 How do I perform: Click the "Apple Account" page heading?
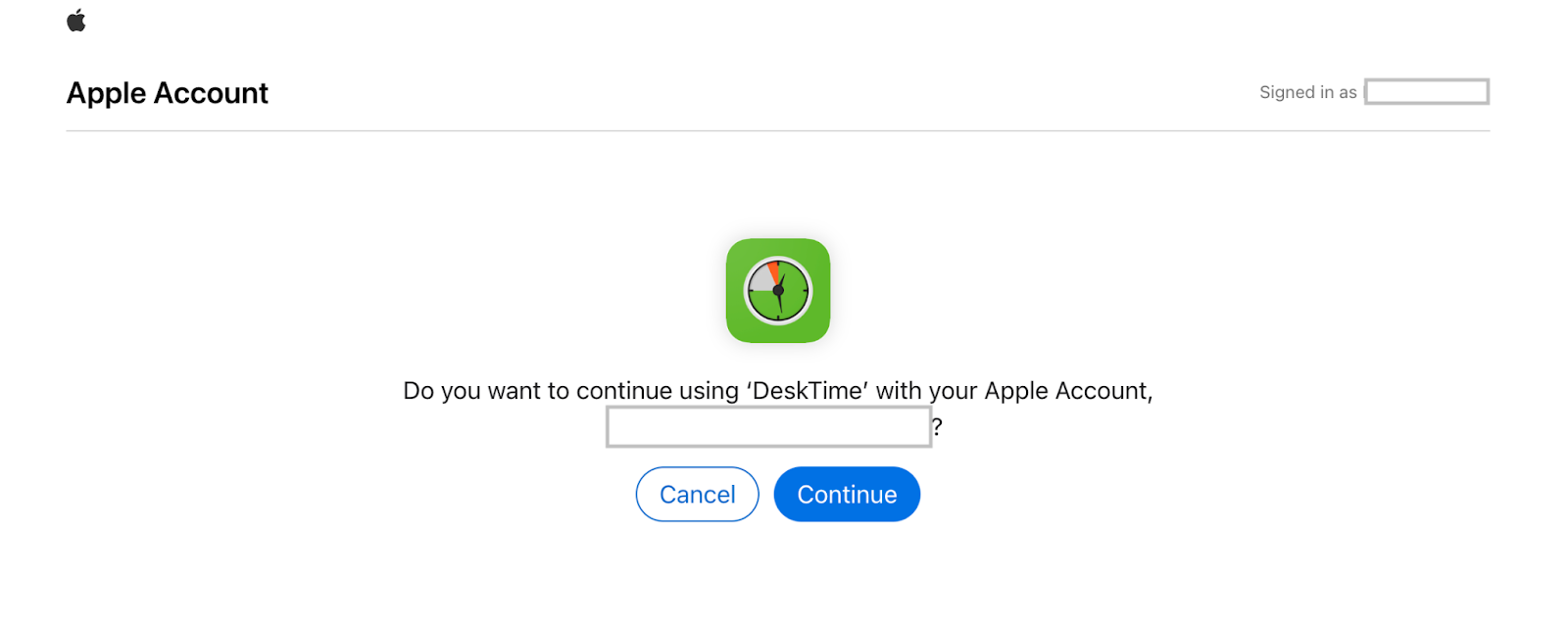[x=167, y=93]
